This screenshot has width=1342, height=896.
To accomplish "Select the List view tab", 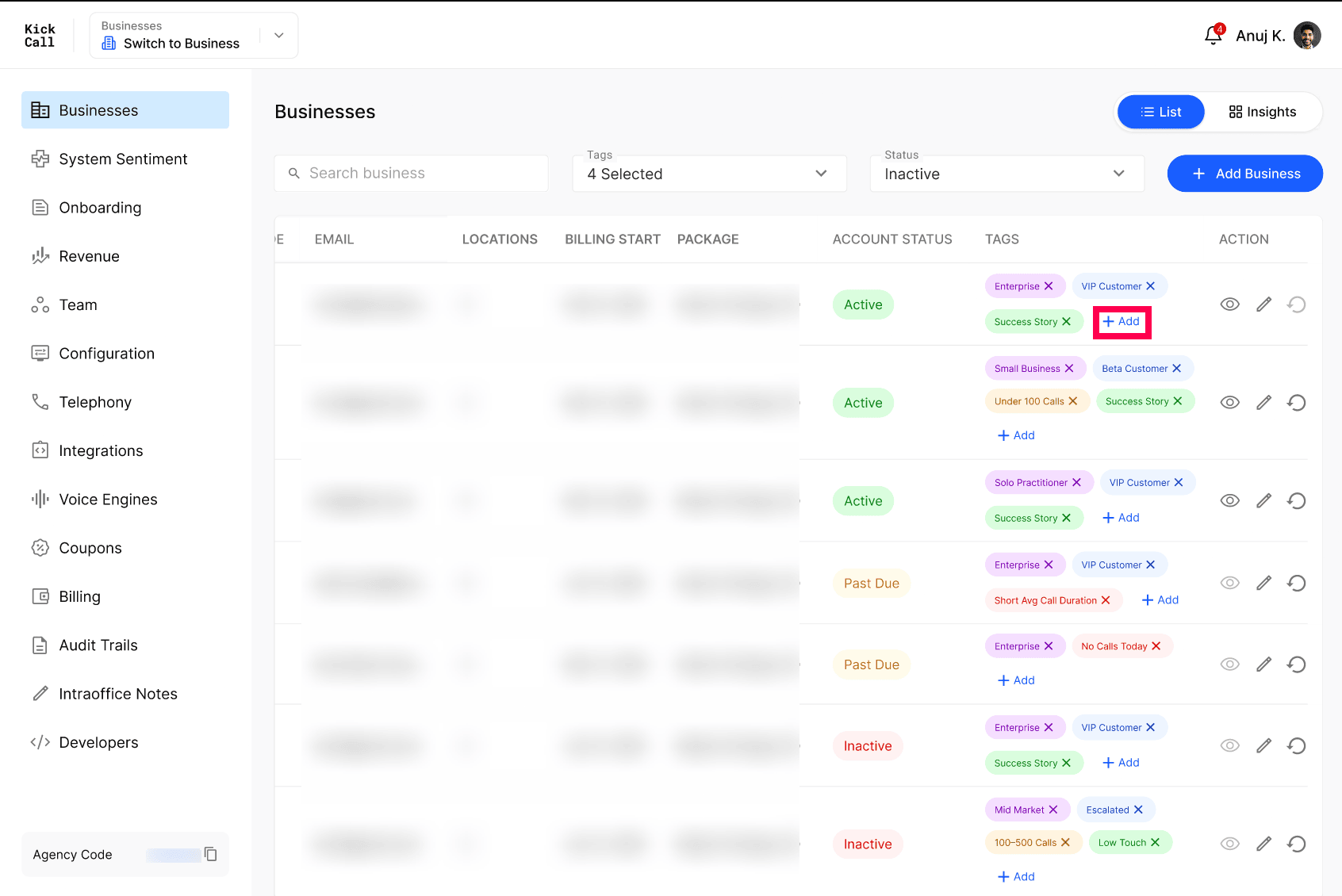I will click(1161, 112).
